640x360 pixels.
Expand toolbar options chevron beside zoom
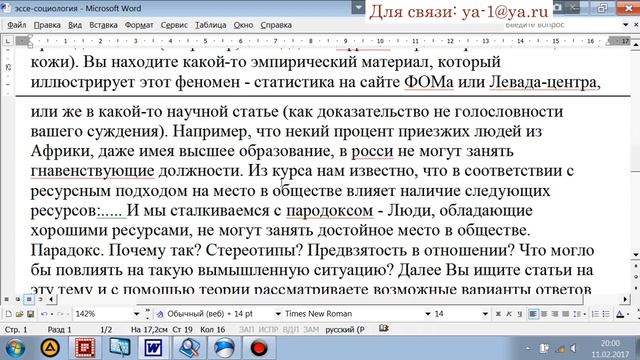click(x=147, y=314)
